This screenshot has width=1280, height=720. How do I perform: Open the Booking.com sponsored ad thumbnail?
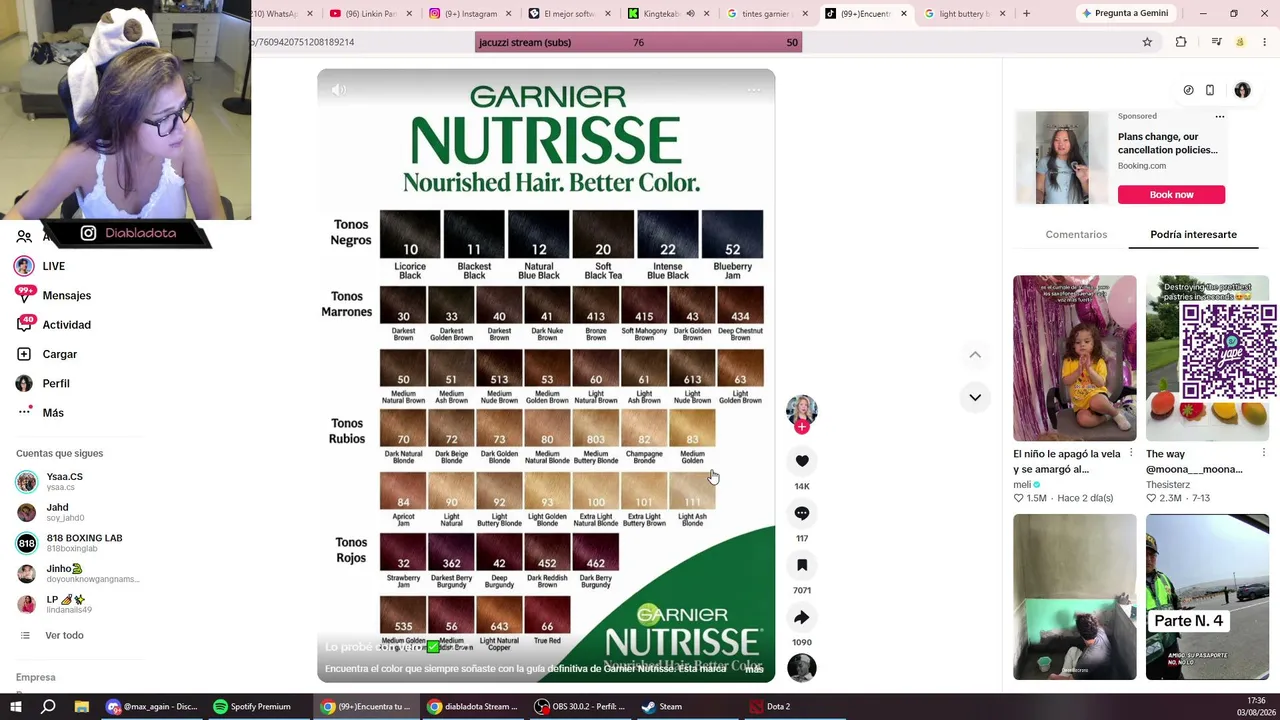tap(1062, 157)
